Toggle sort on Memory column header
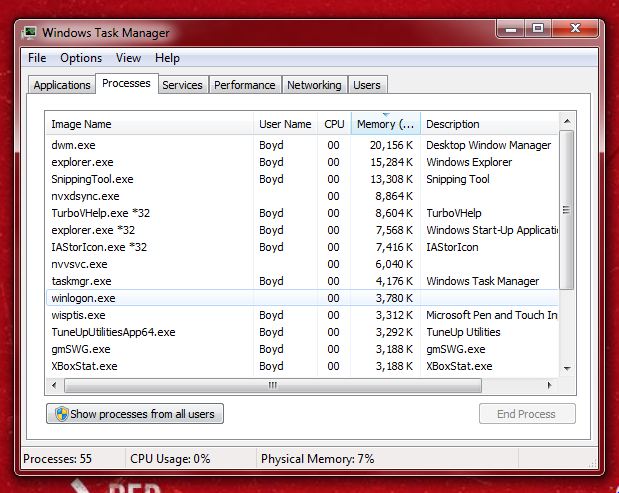The height and width of the screenshot is (493, 619). [x=385, y=124]
